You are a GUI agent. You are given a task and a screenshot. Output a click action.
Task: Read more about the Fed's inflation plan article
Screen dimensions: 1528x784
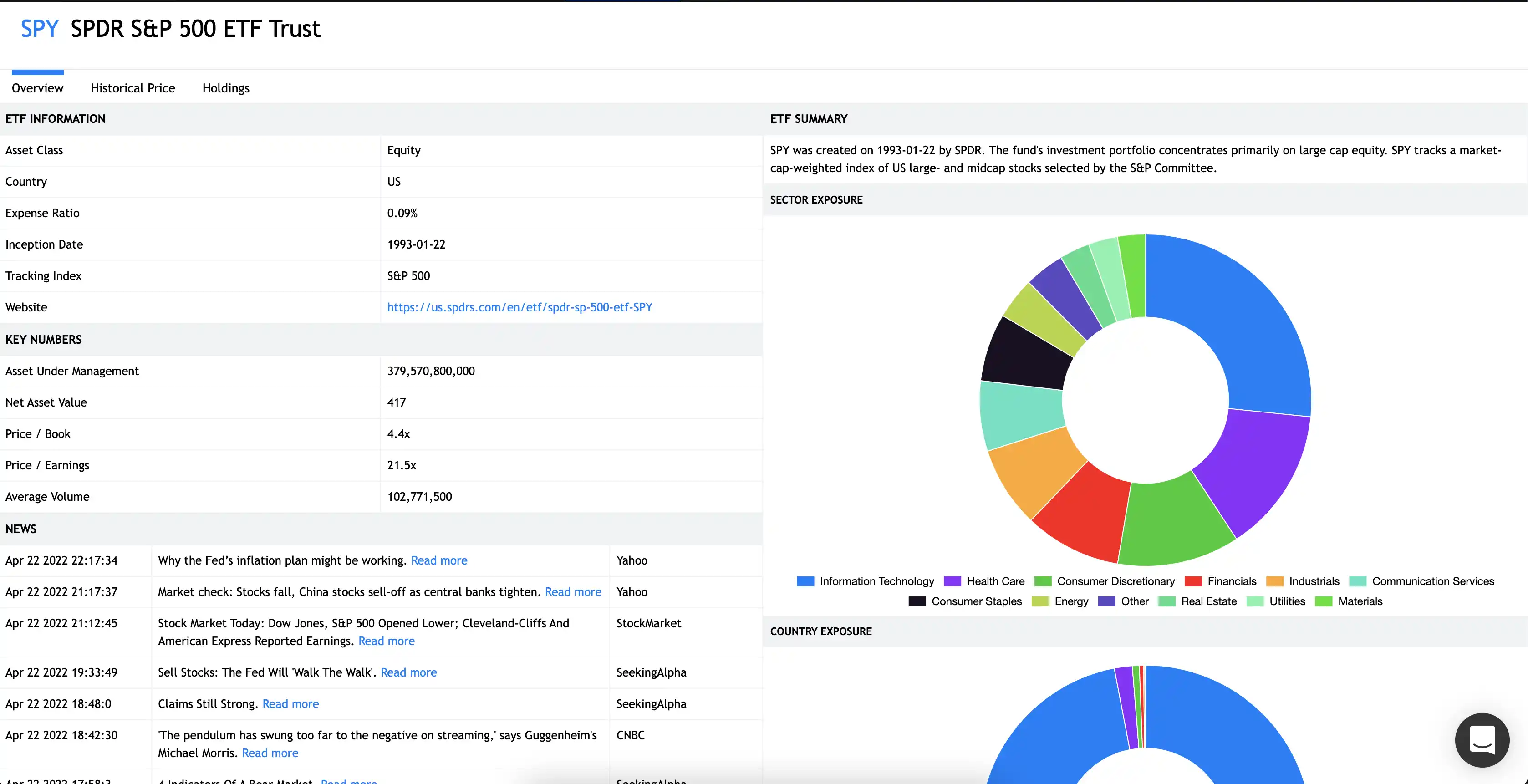[439, 560]
